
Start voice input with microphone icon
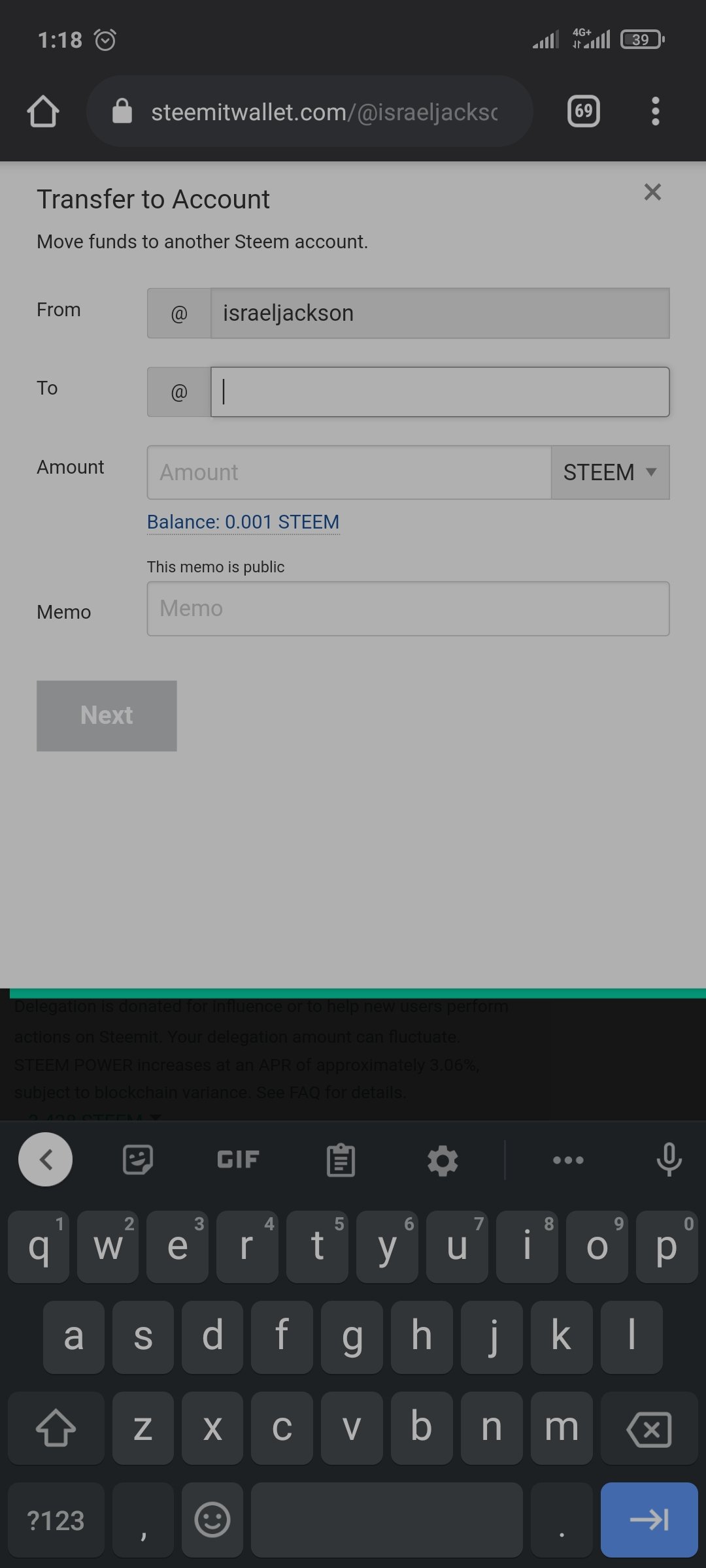click(669, 1160)
